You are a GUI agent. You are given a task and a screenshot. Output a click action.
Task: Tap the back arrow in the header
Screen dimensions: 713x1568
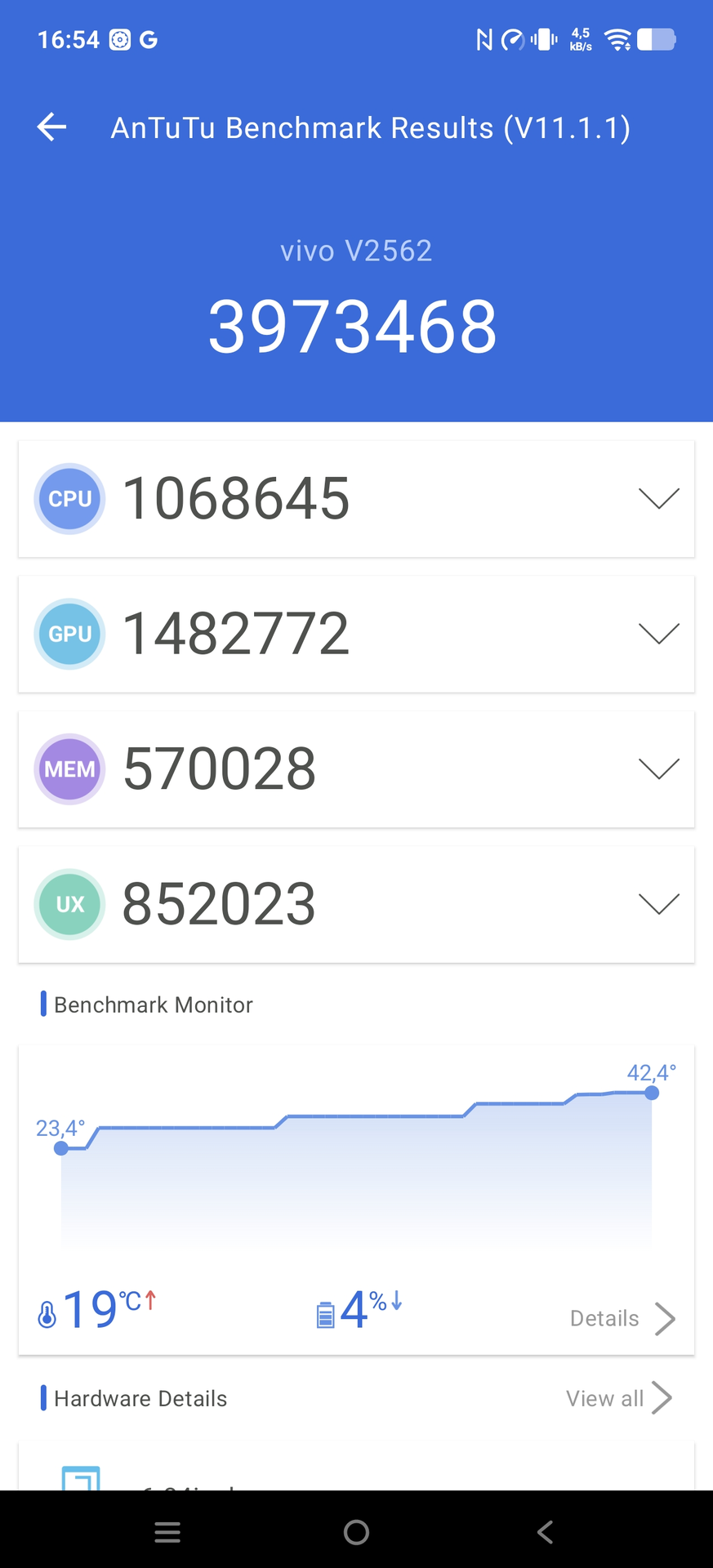(x=52, y=127)
